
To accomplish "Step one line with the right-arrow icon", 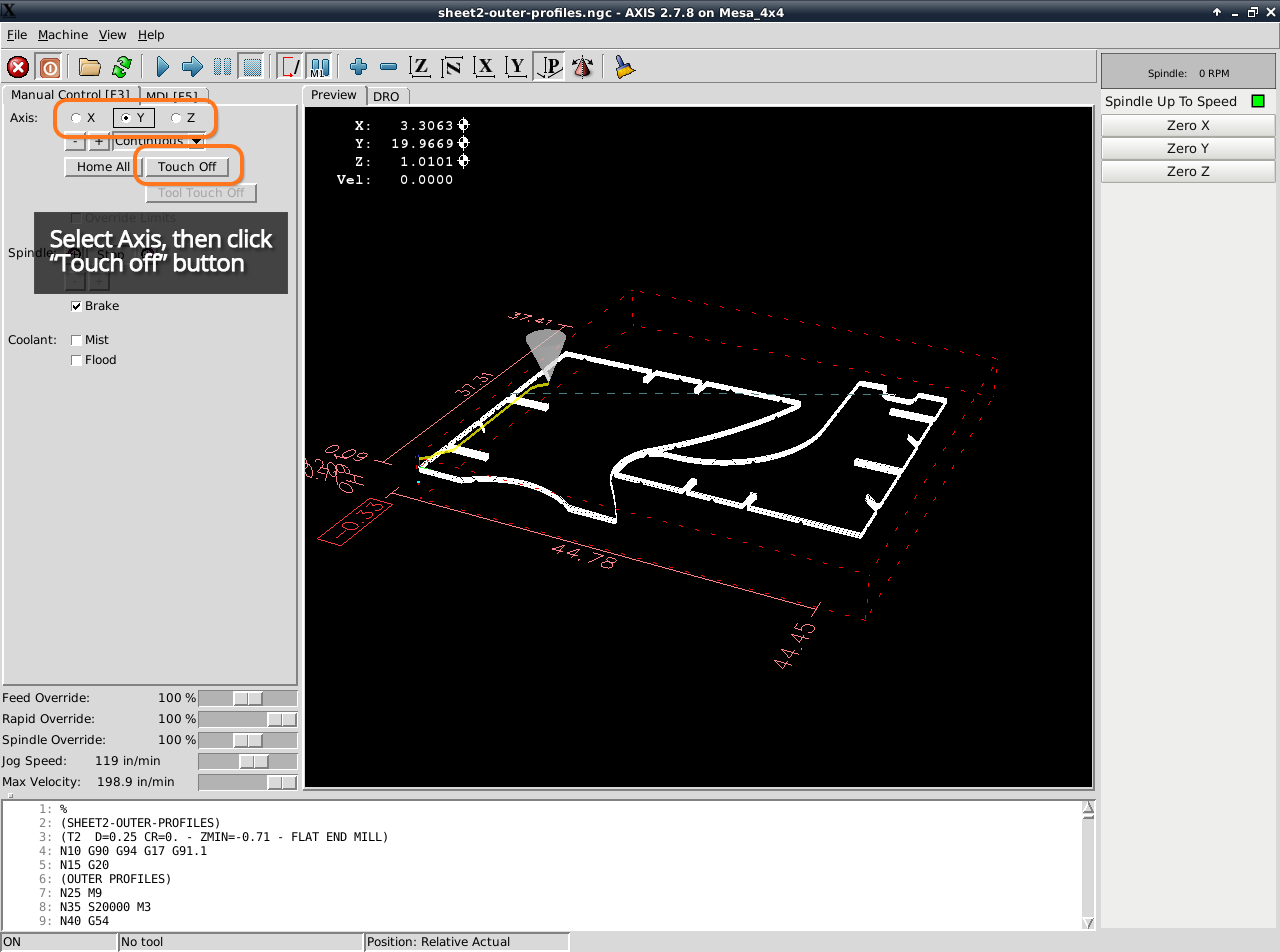I will (x=192, y=67).
